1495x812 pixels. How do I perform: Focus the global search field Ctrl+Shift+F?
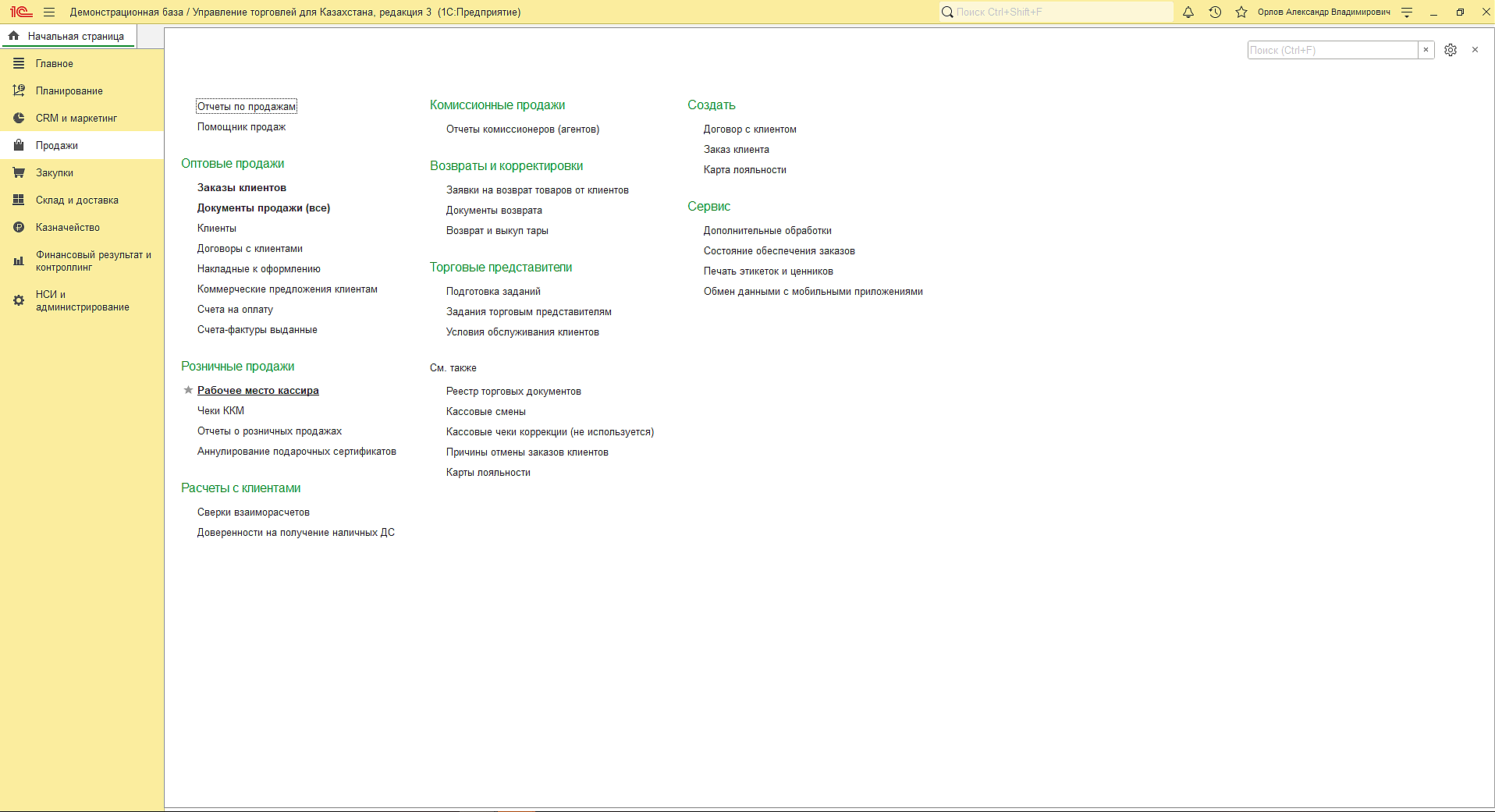pyautogui.click(x=1063, y=12)
